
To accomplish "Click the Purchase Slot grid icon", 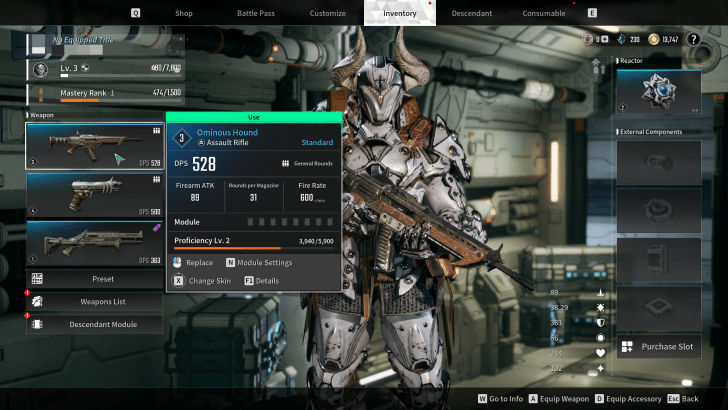I will click(627, 346).
